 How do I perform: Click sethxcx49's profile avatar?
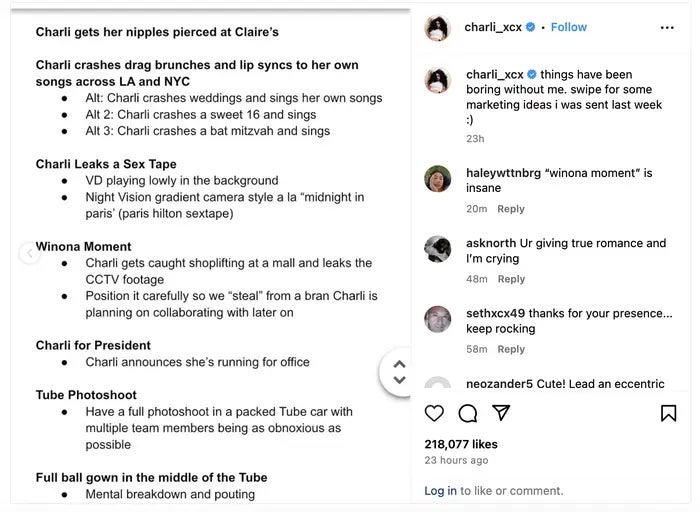tap(437, 319)
